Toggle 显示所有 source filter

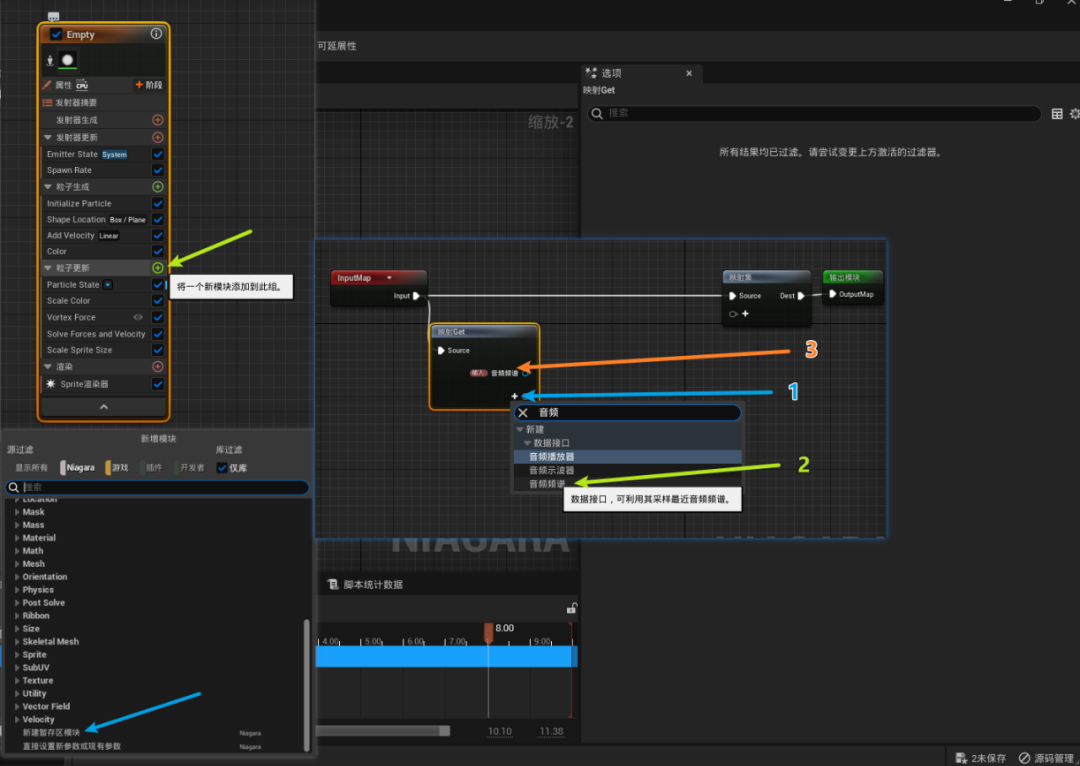[x=31, y=468]
